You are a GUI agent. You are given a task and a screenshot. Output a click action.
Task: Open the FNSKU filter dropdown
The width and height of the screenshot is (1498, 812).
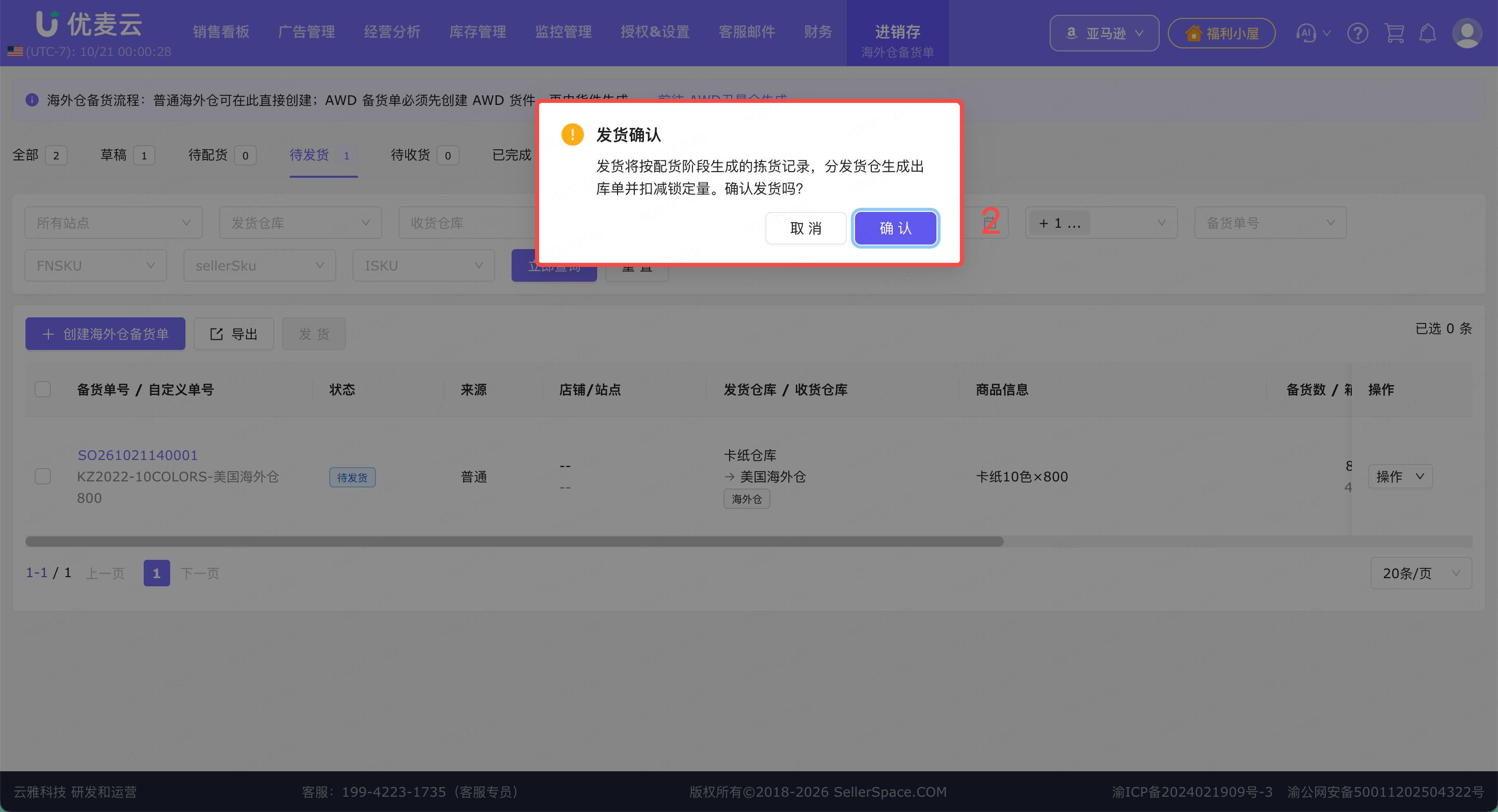point(95,265)
